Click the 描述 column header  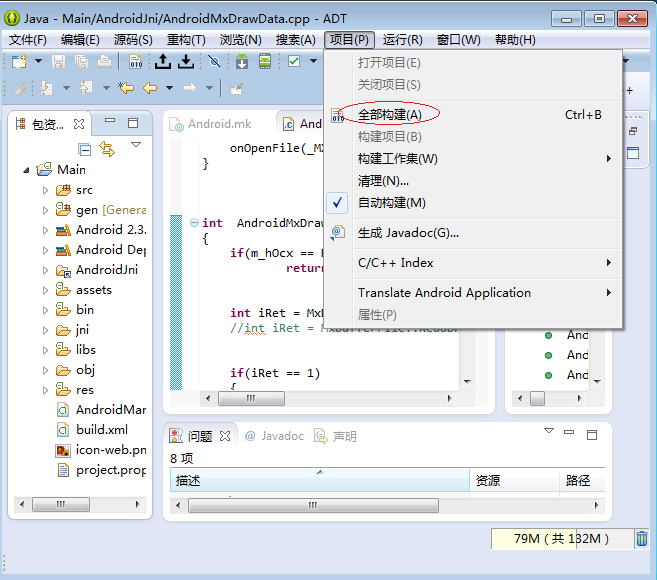[x=188, y=480]
